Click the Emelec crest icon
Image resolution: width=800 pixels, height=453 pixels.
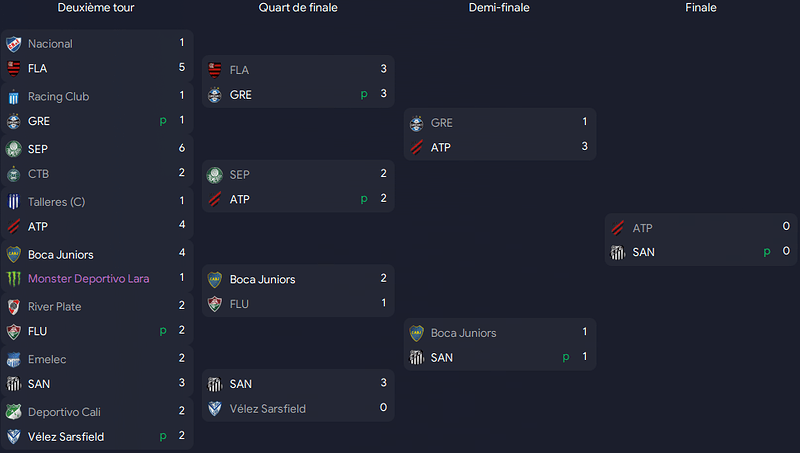(14, 360)
